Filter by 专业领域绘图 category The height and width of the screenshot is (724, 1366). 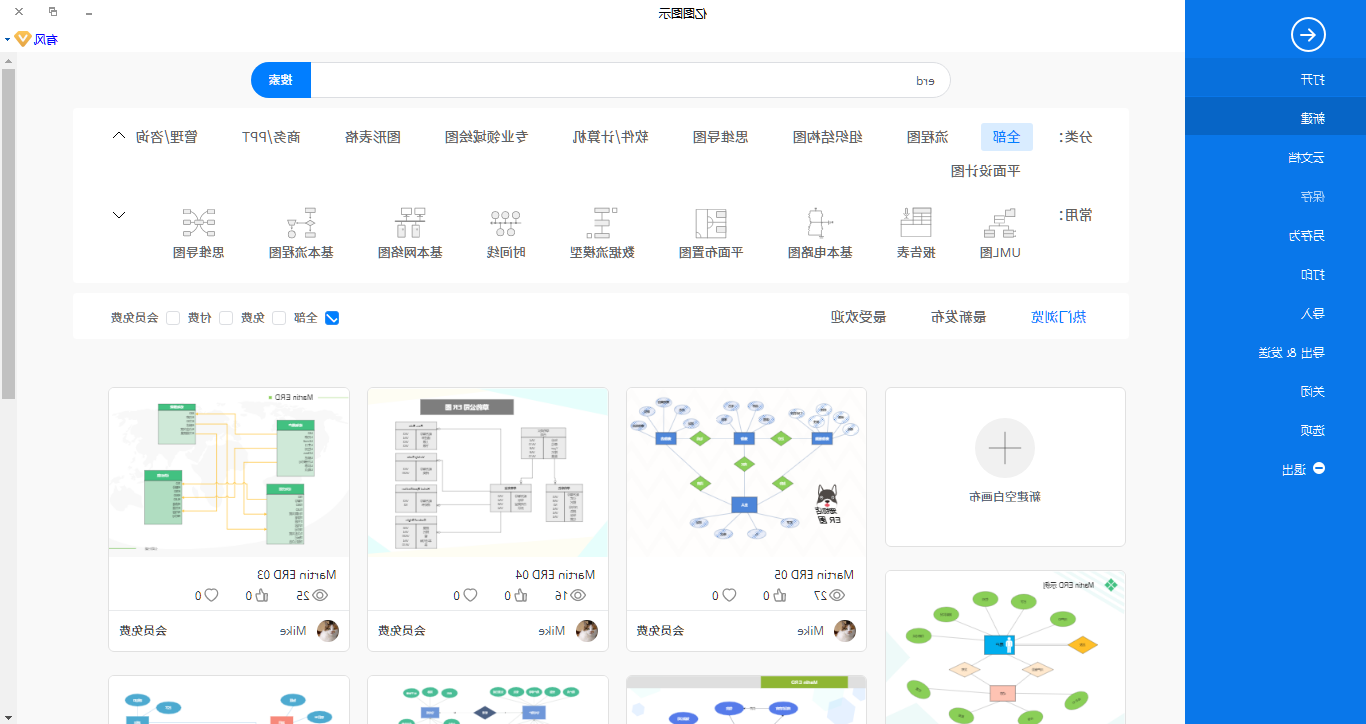click(486, 137)
